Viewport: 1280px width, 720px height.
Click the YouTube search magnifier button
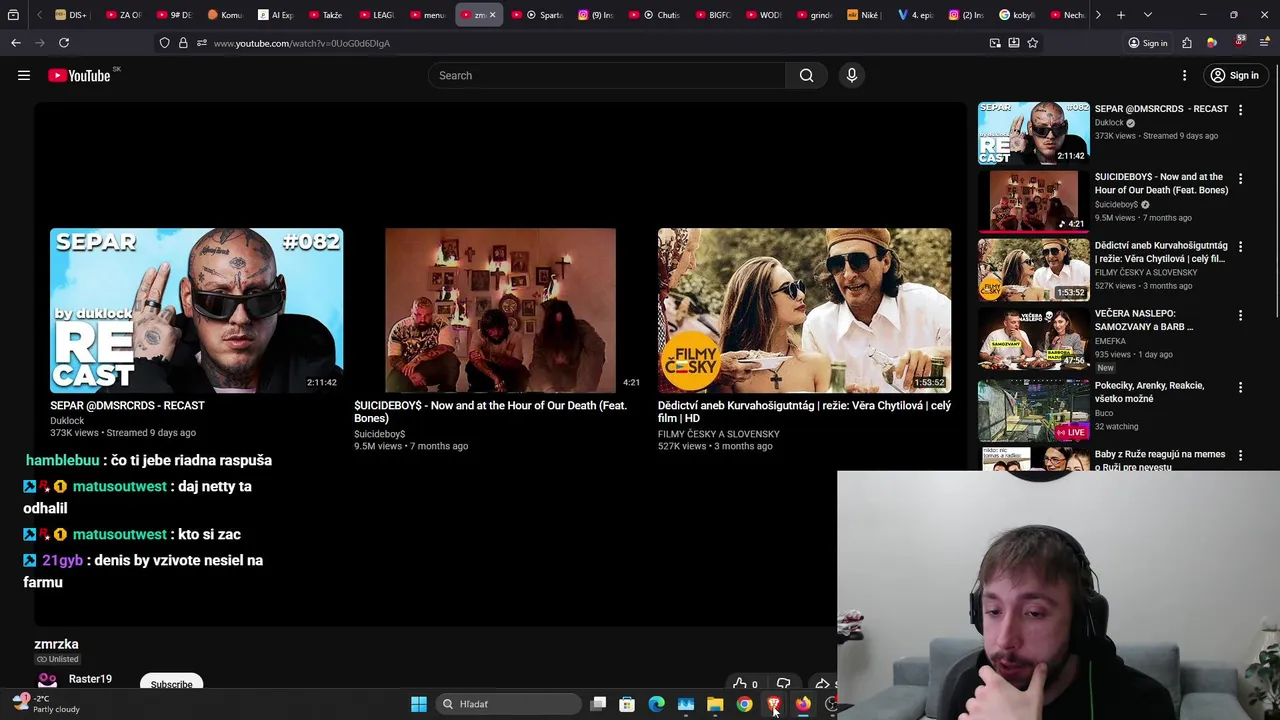(x=806, y=75)
